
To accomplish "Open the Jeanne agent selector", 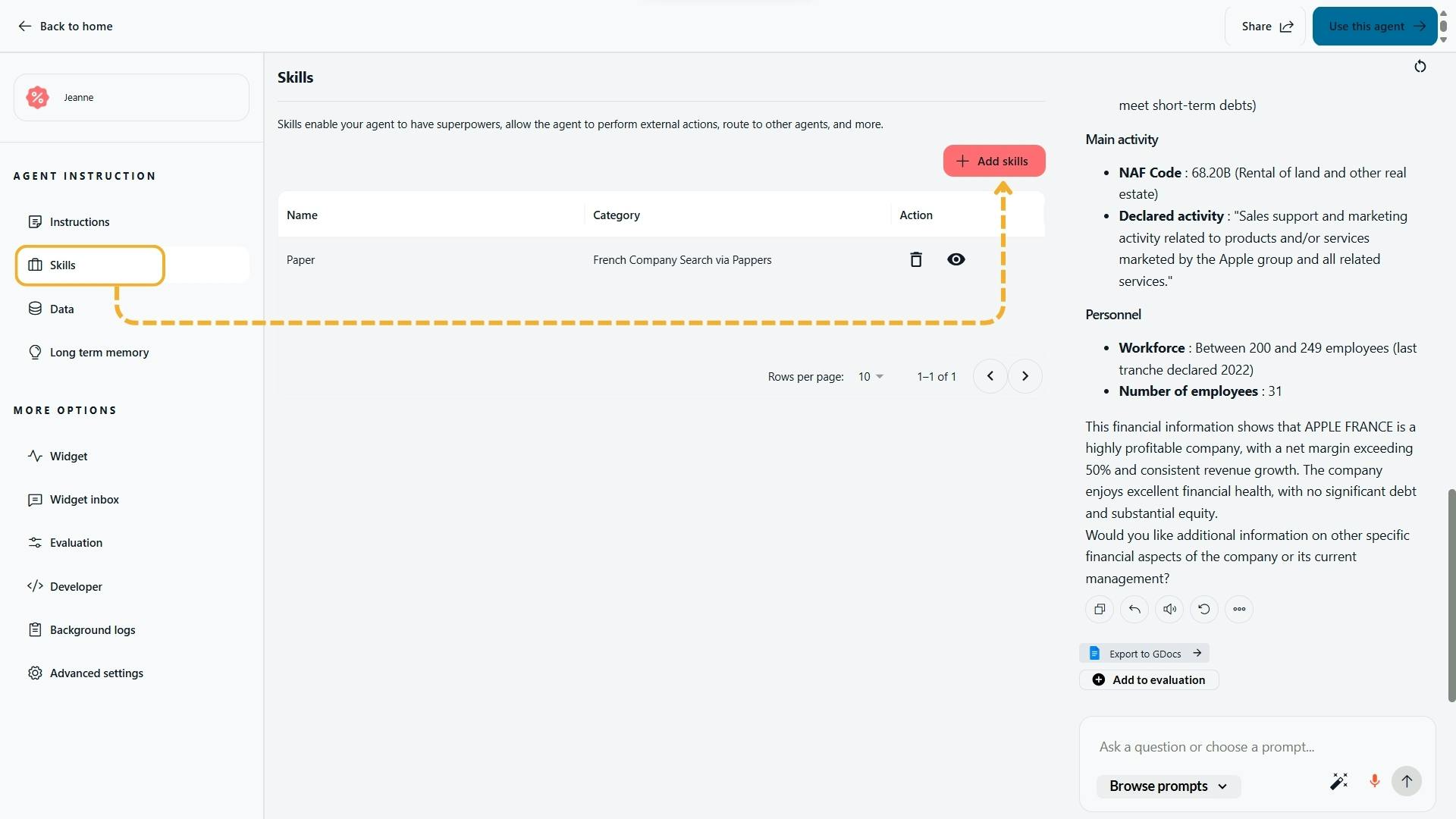I will (x=131, y=97).
